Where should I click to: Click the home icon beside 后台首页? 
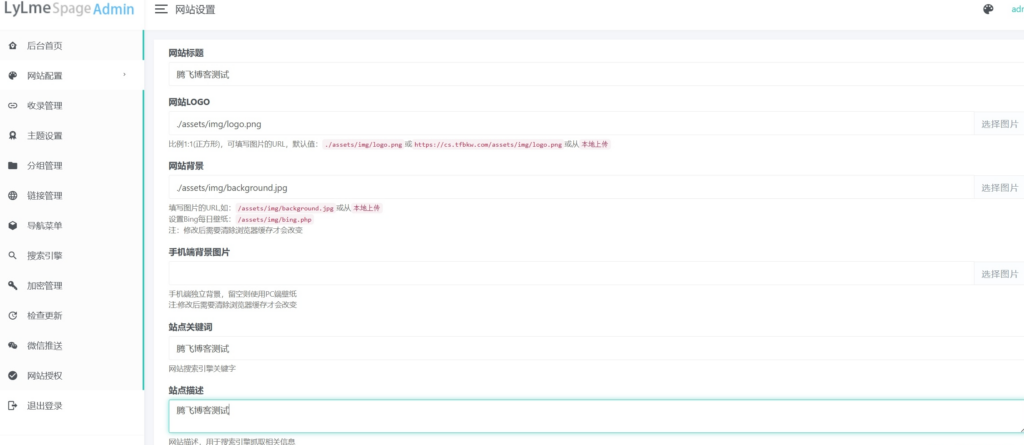click(12, 46)
